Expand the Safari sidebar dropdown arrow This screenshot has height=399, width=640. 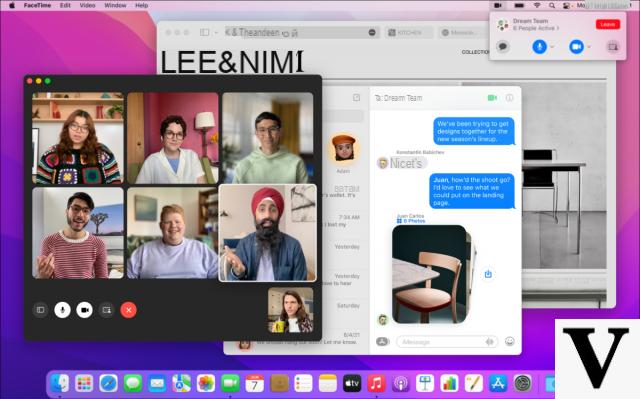pos(216,32)
